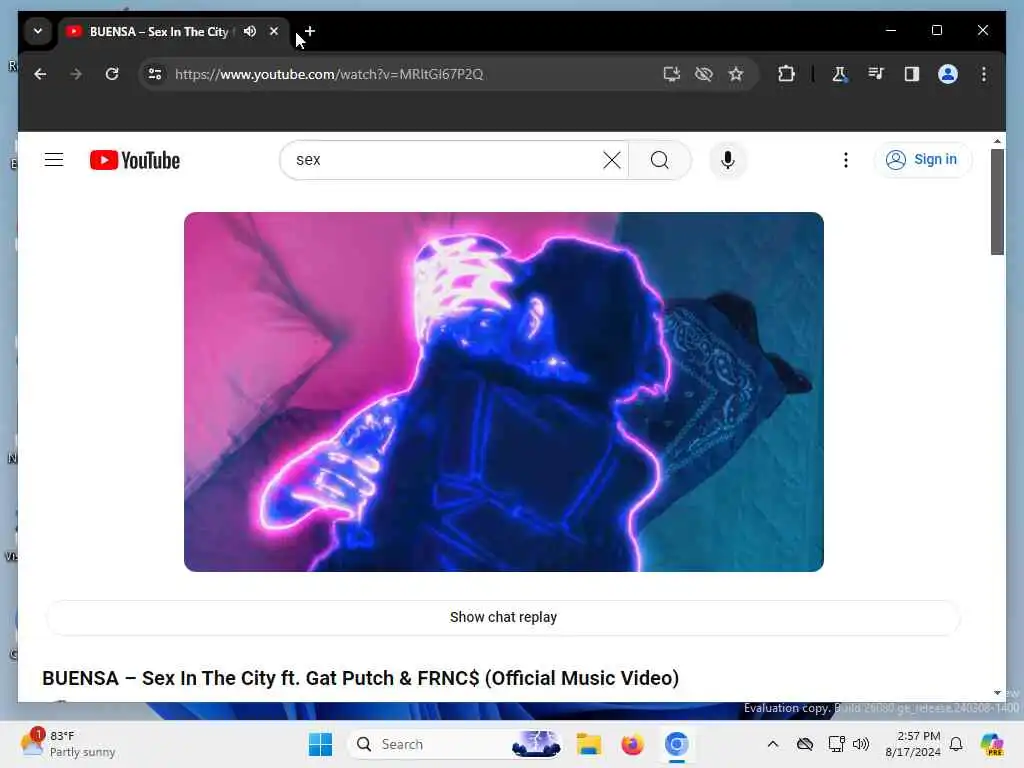Bookmark this page with the star
The image size is (1024, 768).
coord(736,74)
